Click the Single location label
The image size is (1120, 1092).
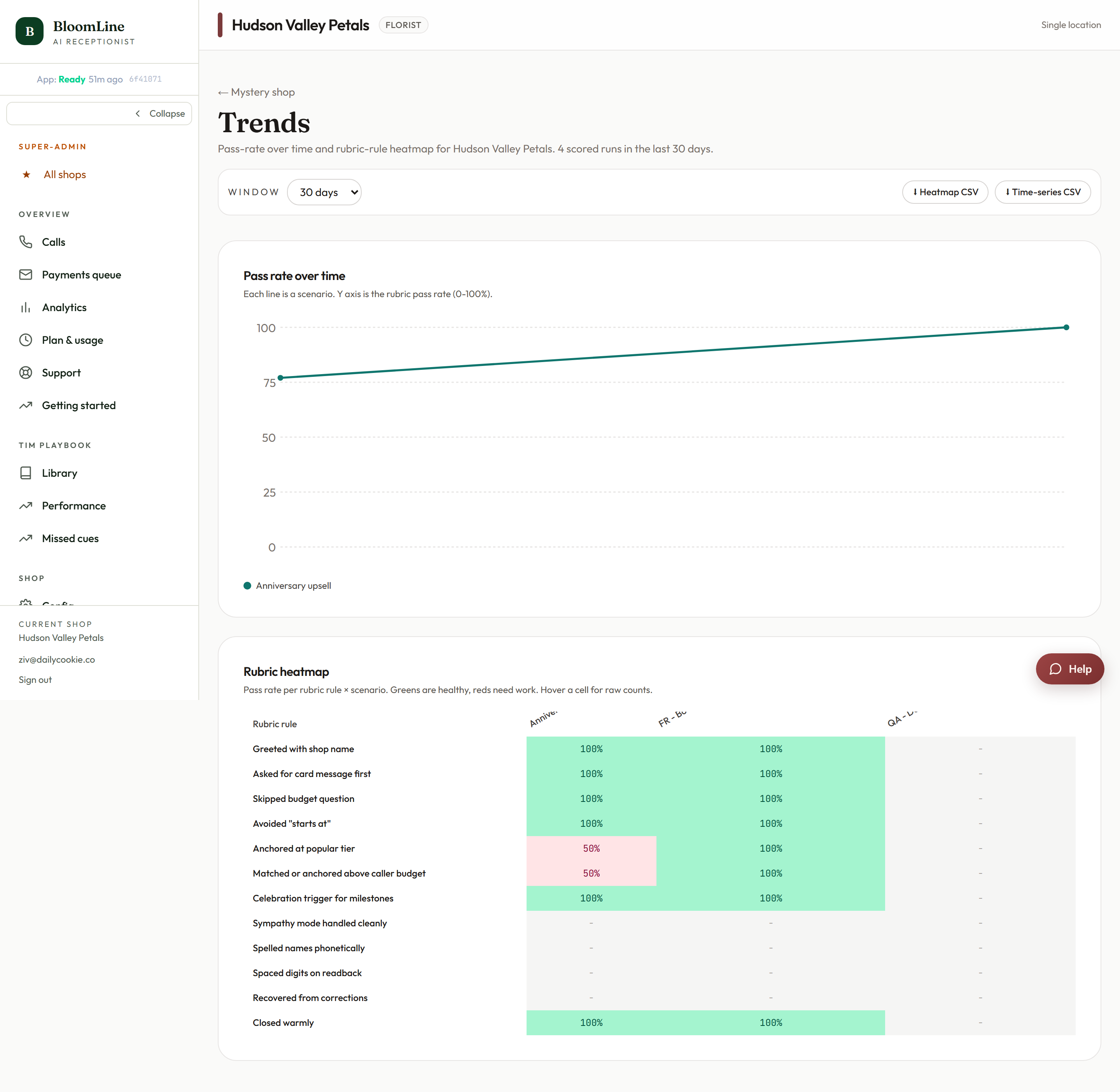(x=1071, y=25)
